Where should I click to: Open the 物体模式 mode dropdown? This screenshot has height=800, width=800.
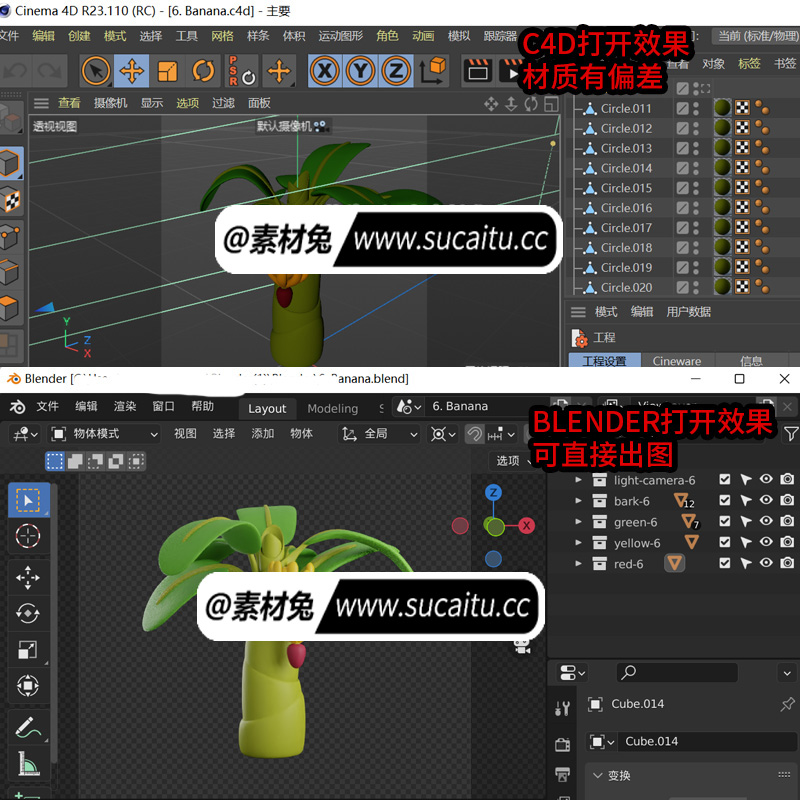pos(105,434)
